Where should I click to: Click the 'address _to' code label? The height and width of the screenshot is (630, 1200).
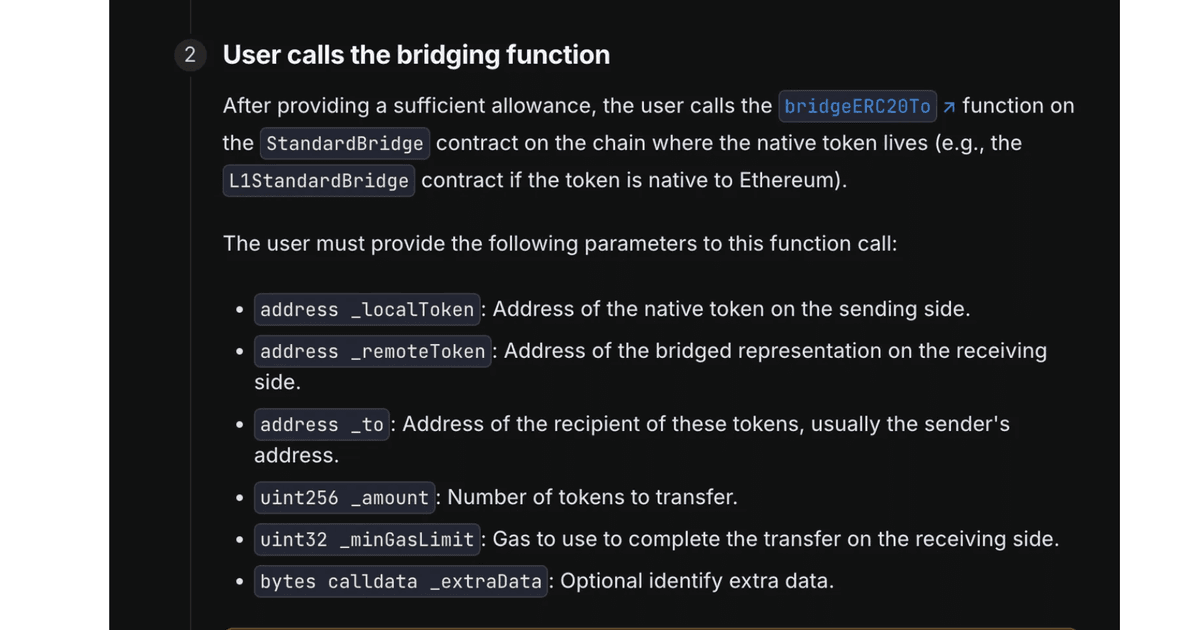[322, 424]
